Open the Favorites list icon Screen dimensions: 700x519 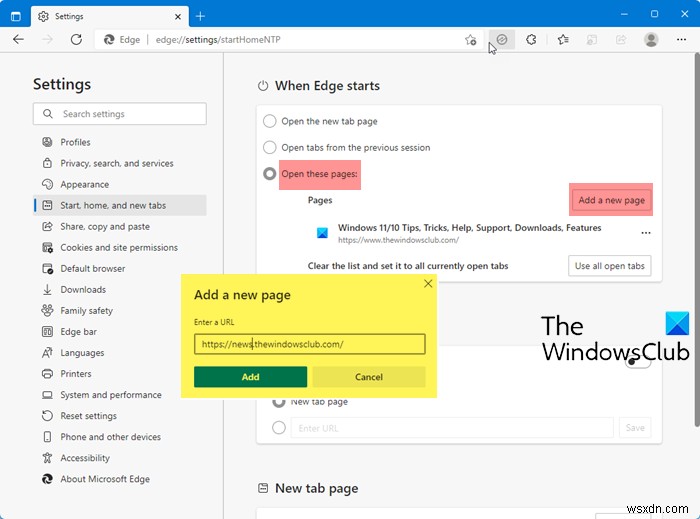[563, 39]
